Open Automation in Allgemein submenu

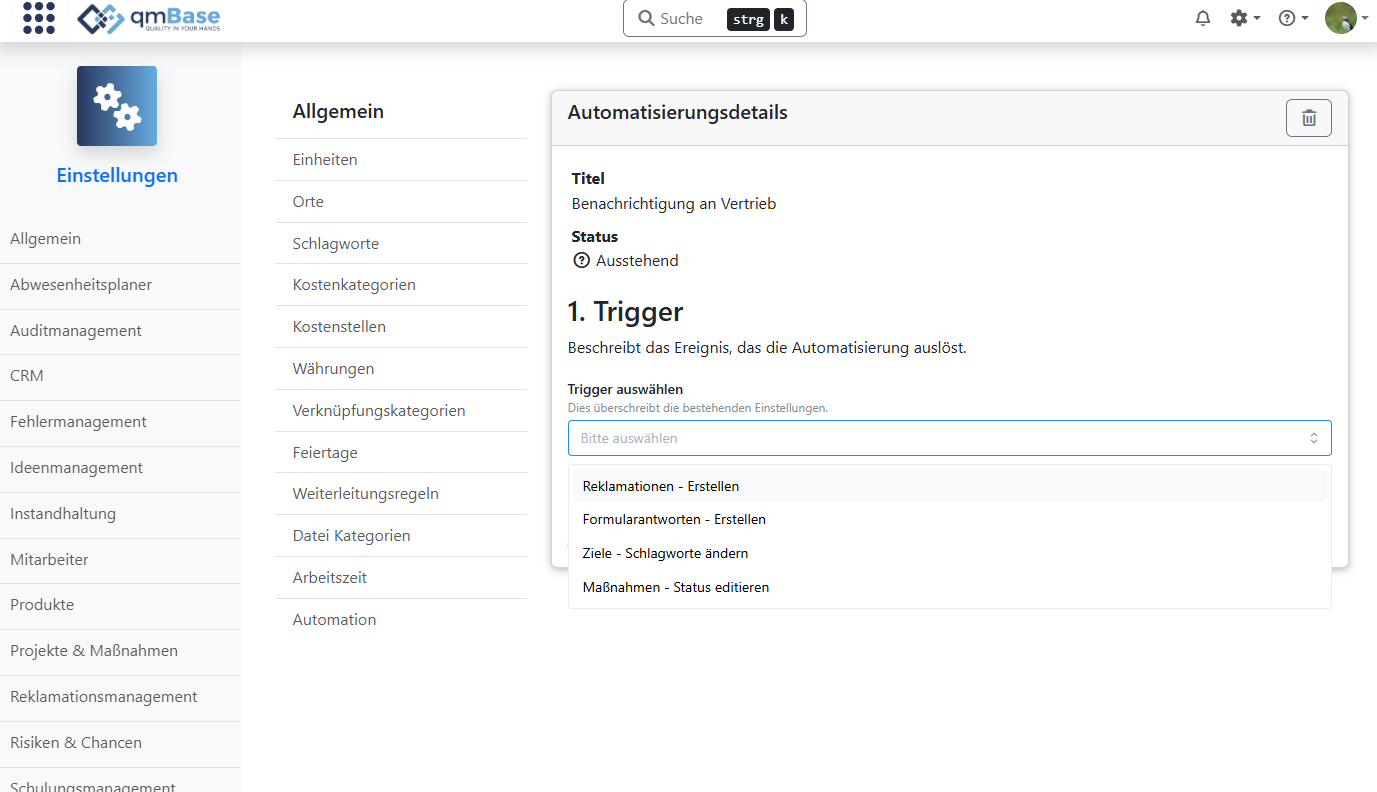tap(334, 620)
